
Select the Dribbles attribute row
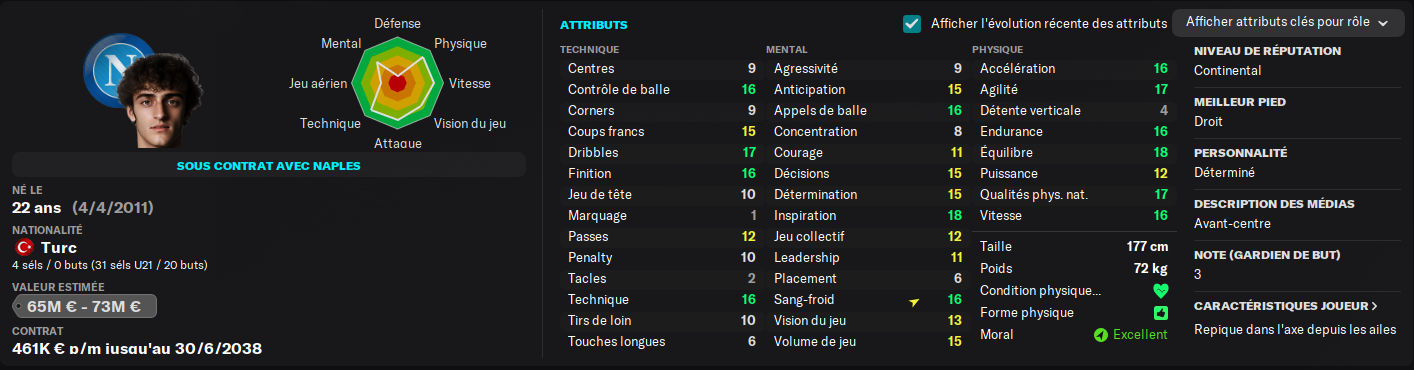click(x=660, y=153)
